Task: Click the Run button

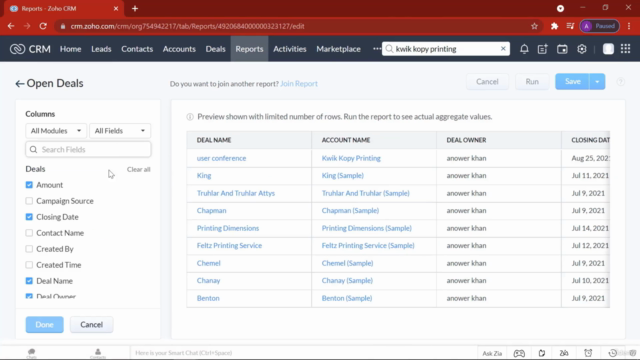Action: tap(532, 82)
